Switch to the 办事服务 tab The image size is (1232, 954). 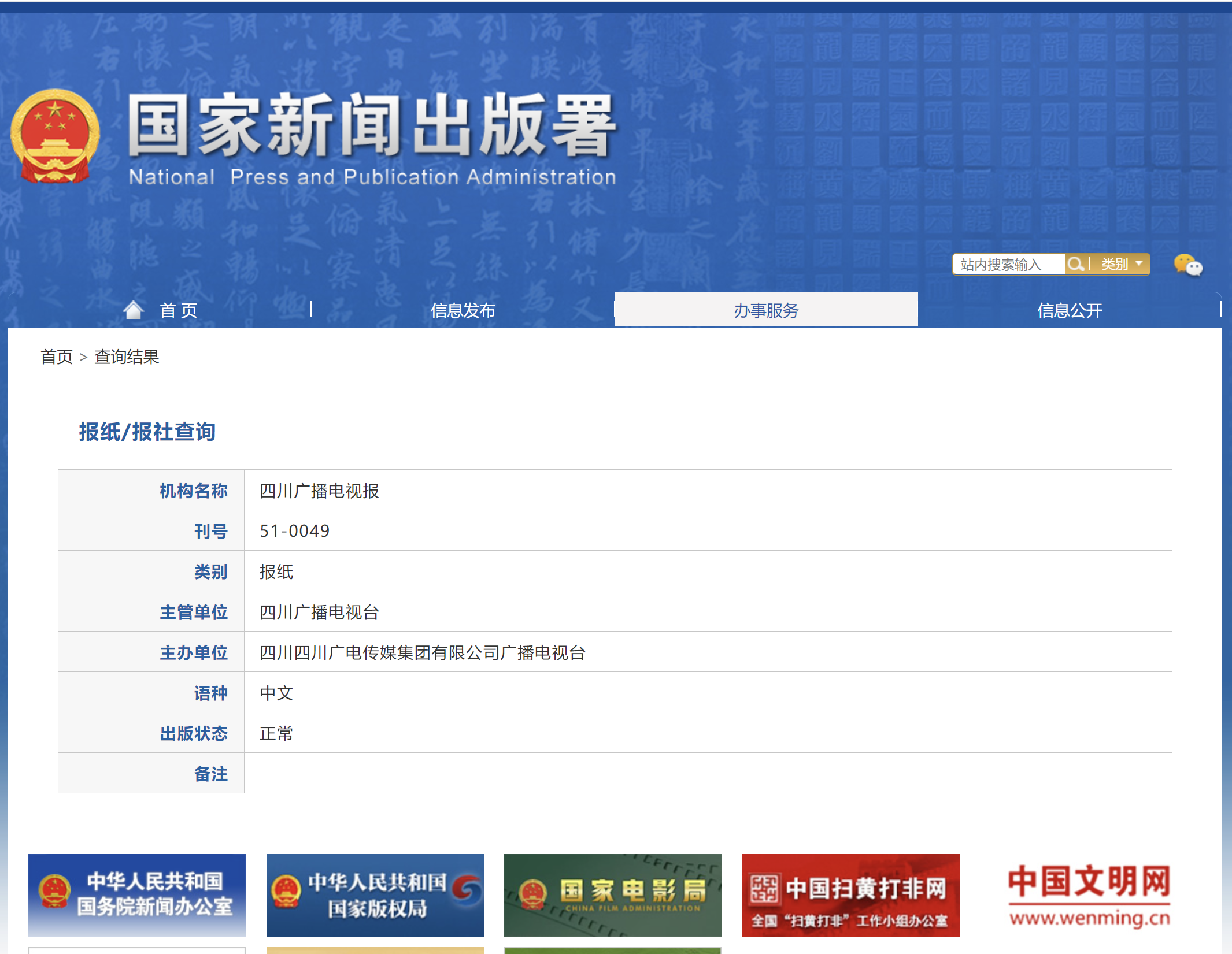(x=766, y=310)
